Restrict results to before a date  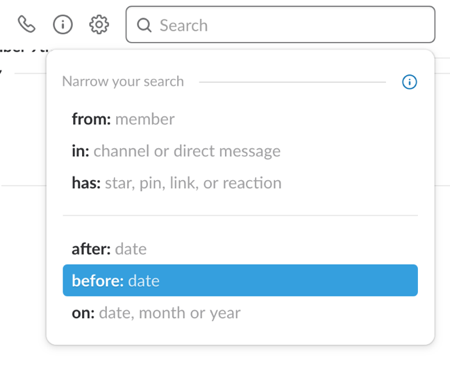click(x=240, y=280)
